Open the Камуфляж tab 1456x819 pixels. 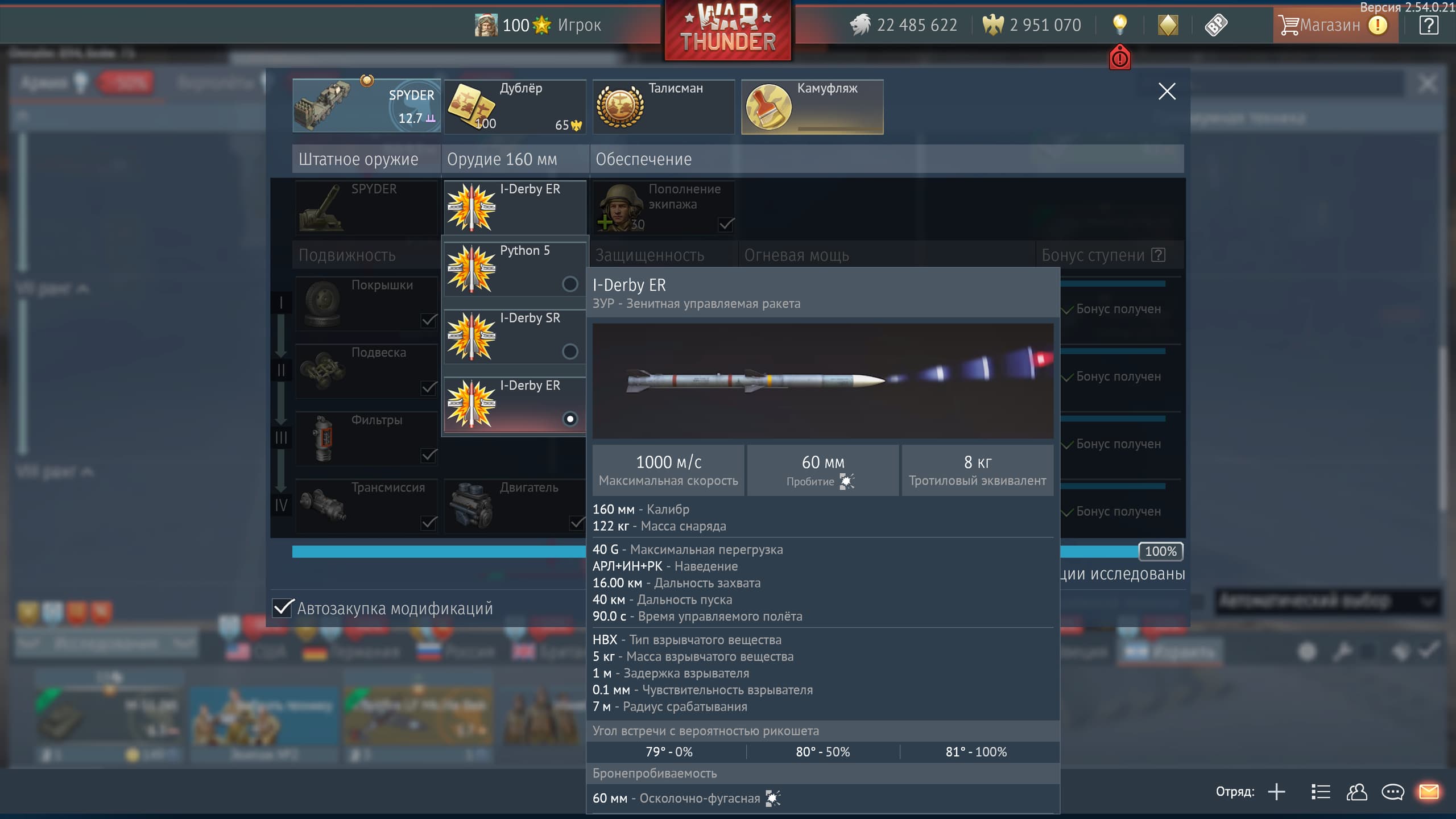coord(812,106)
